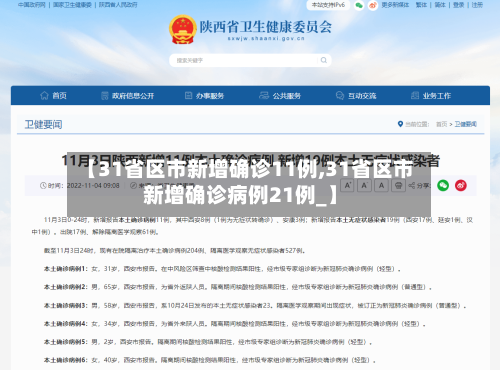Click breadcrumb 卫健要闻 link
This screenshot has width=500, height=370.
click(x=466, y=124)
